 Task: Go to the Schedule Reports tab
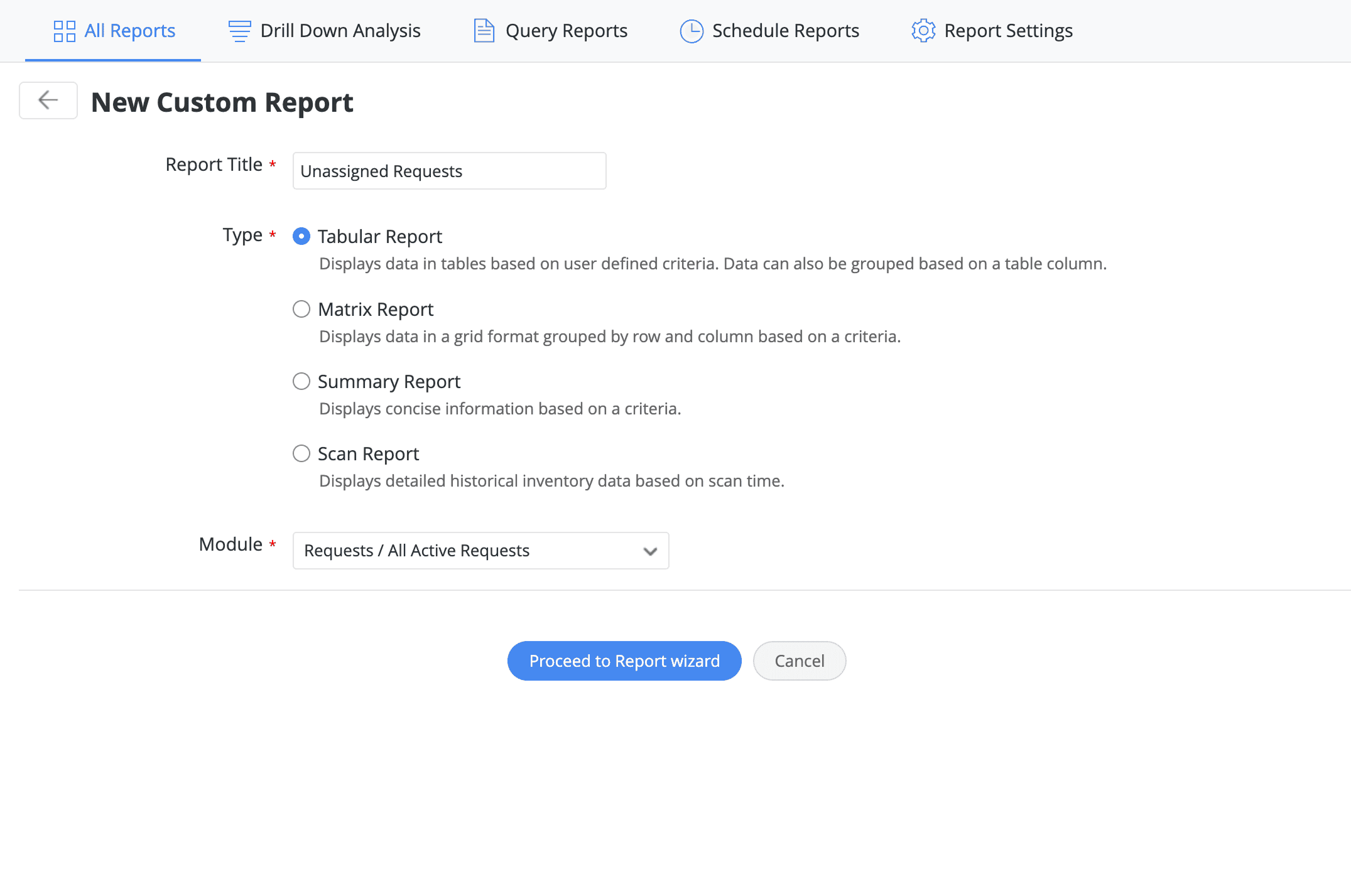785,30
